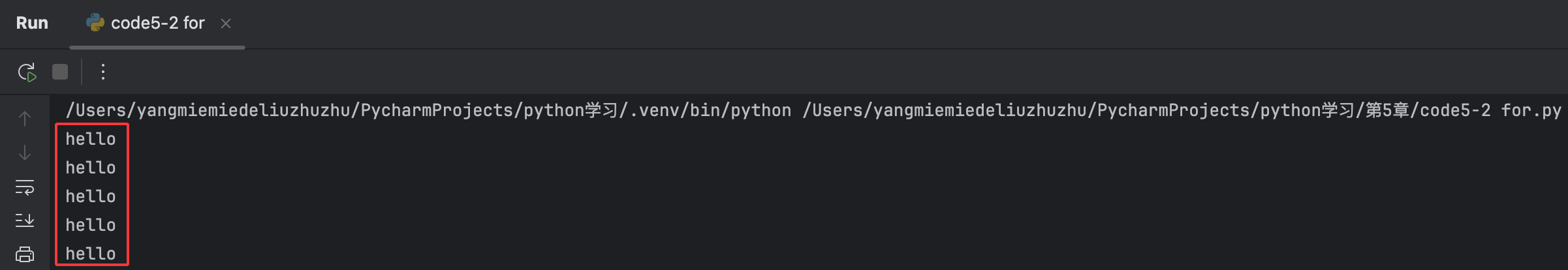Stop the running process
This screenshot has height=270, width=1568.
pos(60,72)
